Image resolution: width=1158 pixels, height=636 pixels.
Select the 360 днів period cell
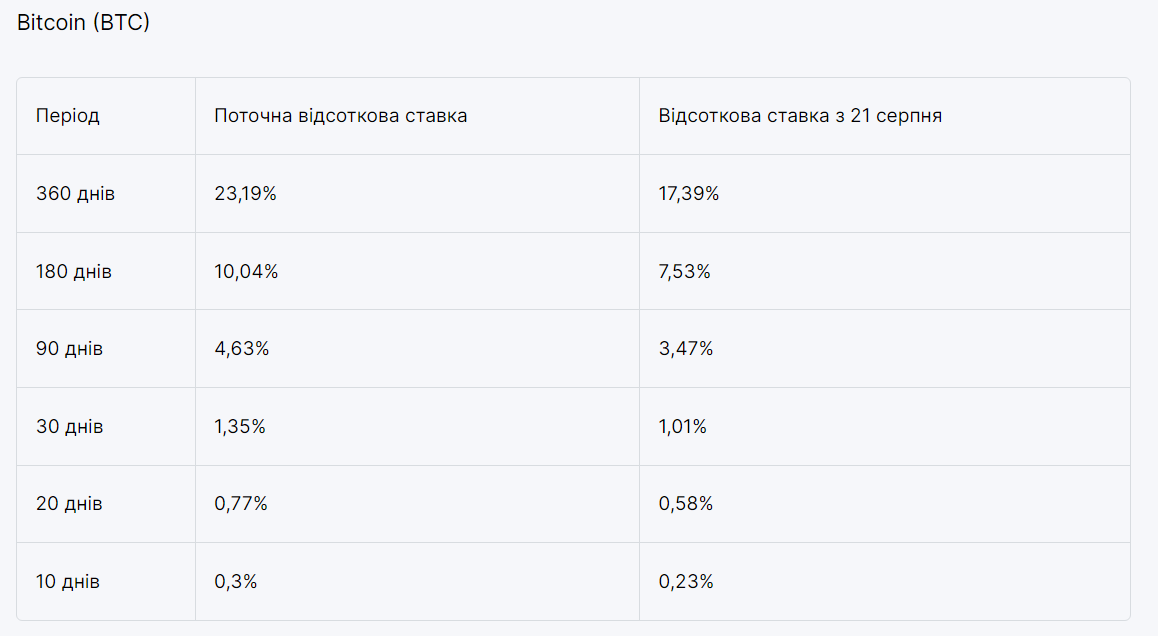[75, 194]
